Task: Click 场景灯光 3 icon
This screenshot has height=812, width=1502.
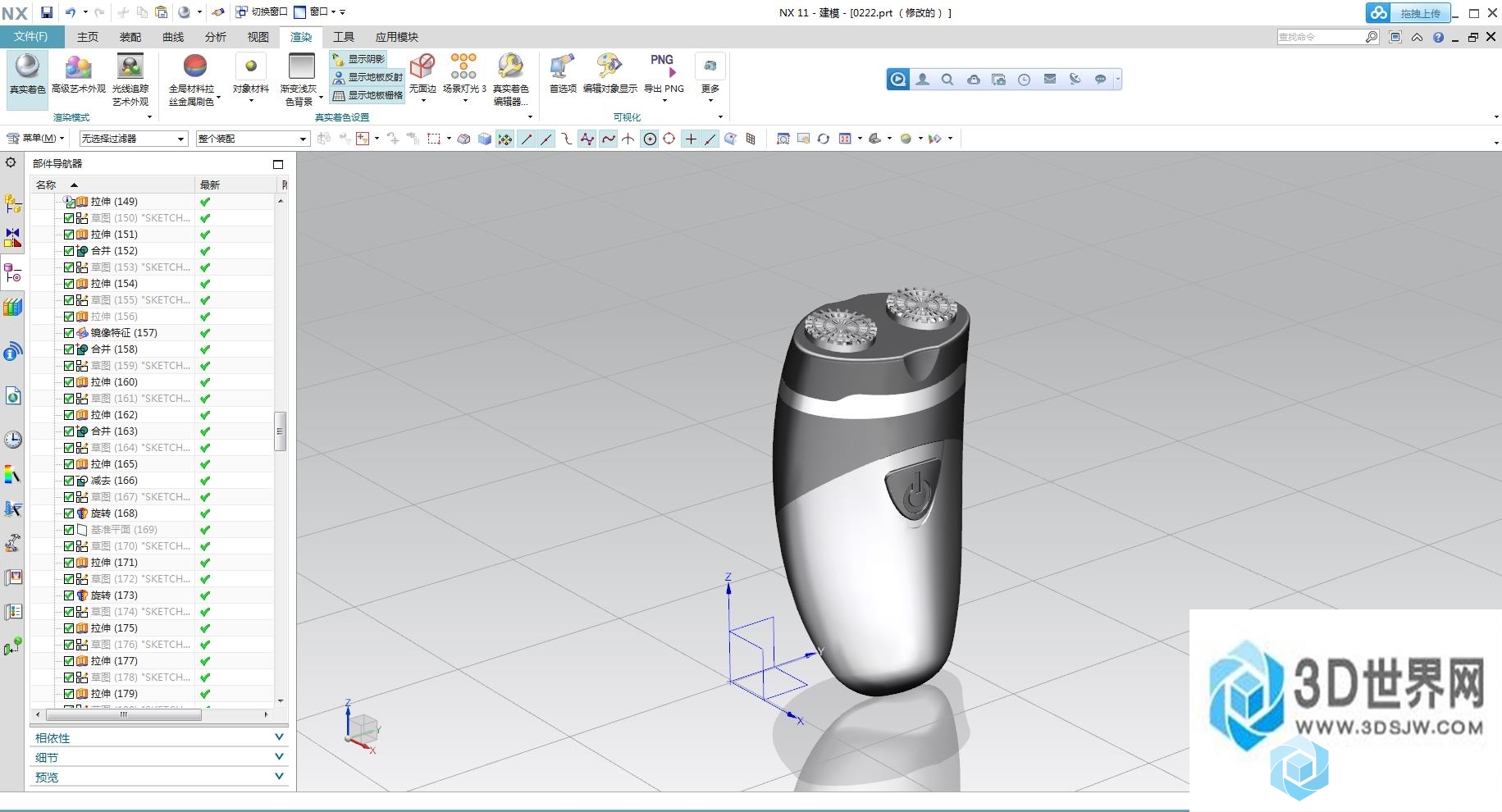Action: point(463,66)
